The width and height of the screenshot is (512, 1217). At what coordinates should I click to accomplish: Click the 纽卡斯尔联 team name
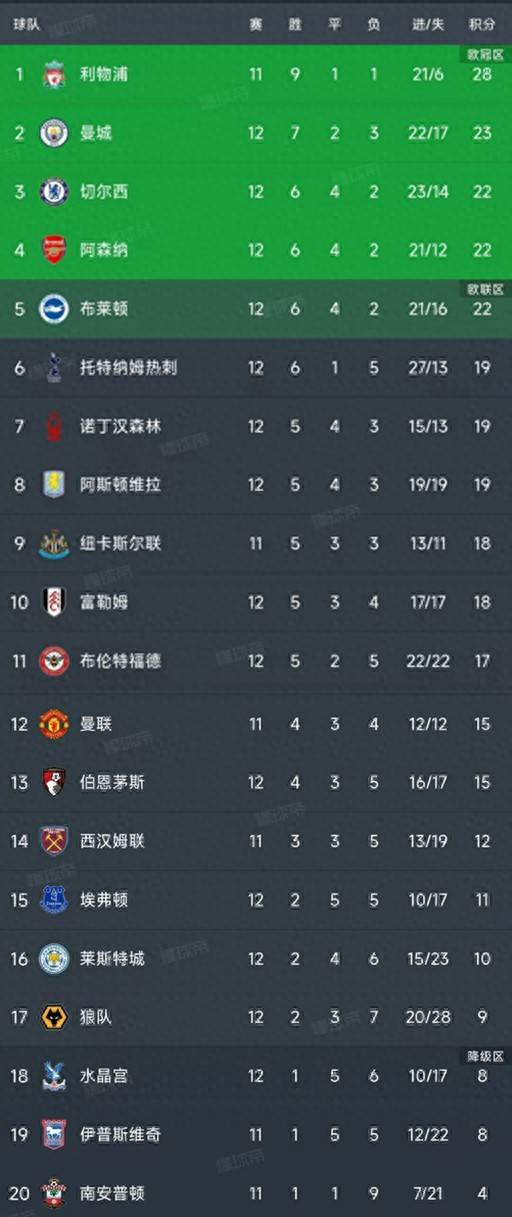120,543
